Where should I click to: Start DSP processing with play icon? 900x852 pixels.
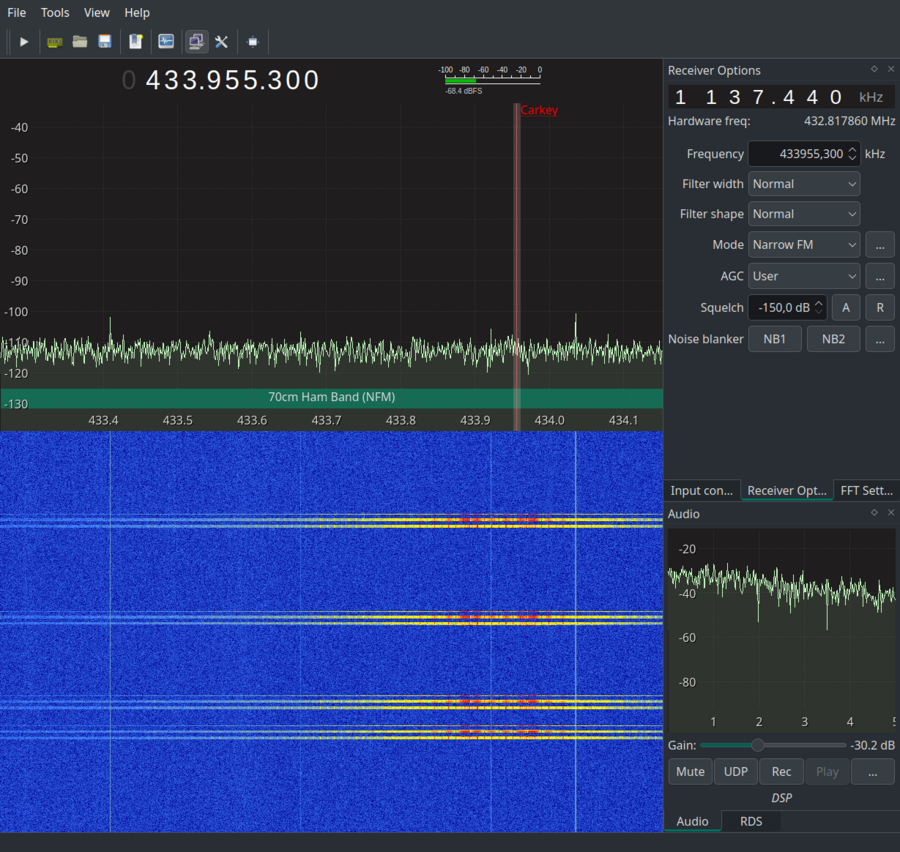coord(24,42)
